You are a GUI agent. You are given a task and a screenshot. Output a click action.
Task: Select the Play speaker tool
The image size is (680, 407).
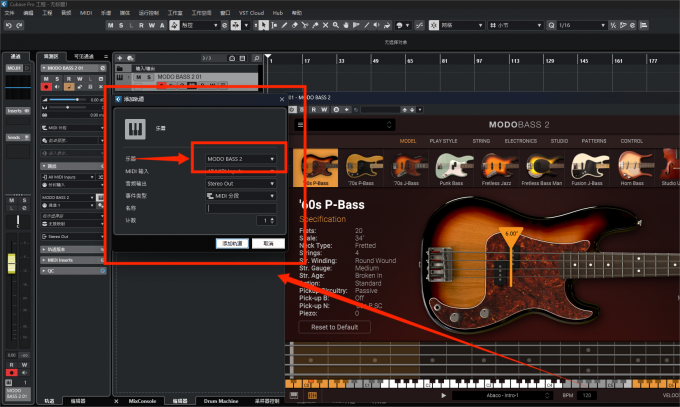(x=376, y=26)
